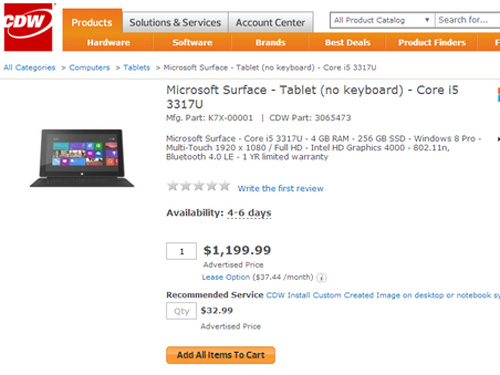Viewport: 500px width, 375px height.
Task: Expand the All Product Catalog dropdown
Action: [382, 20]
